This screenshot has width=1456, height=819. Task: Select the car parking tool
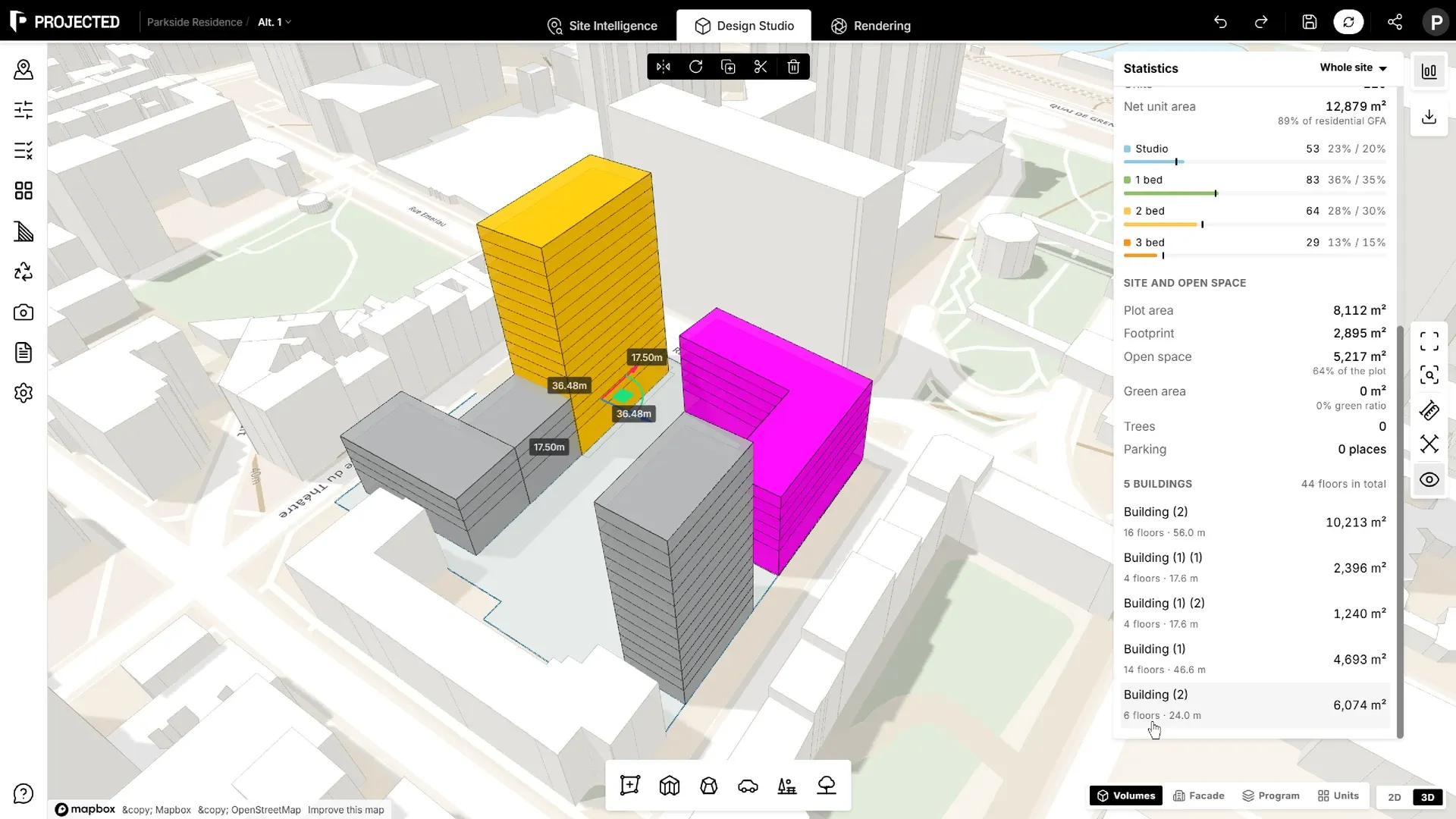748,786
